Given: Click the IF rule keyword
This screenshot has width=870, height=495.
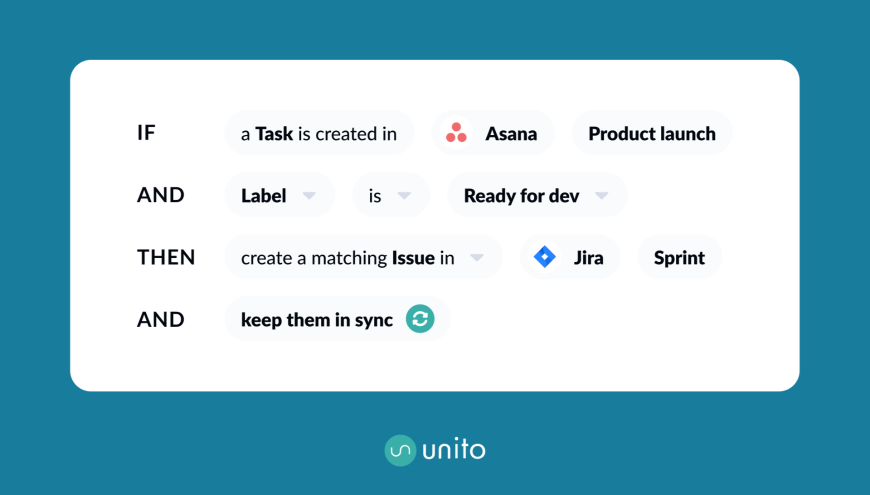Looking at the screenshot, I should (x=146, y=133).
